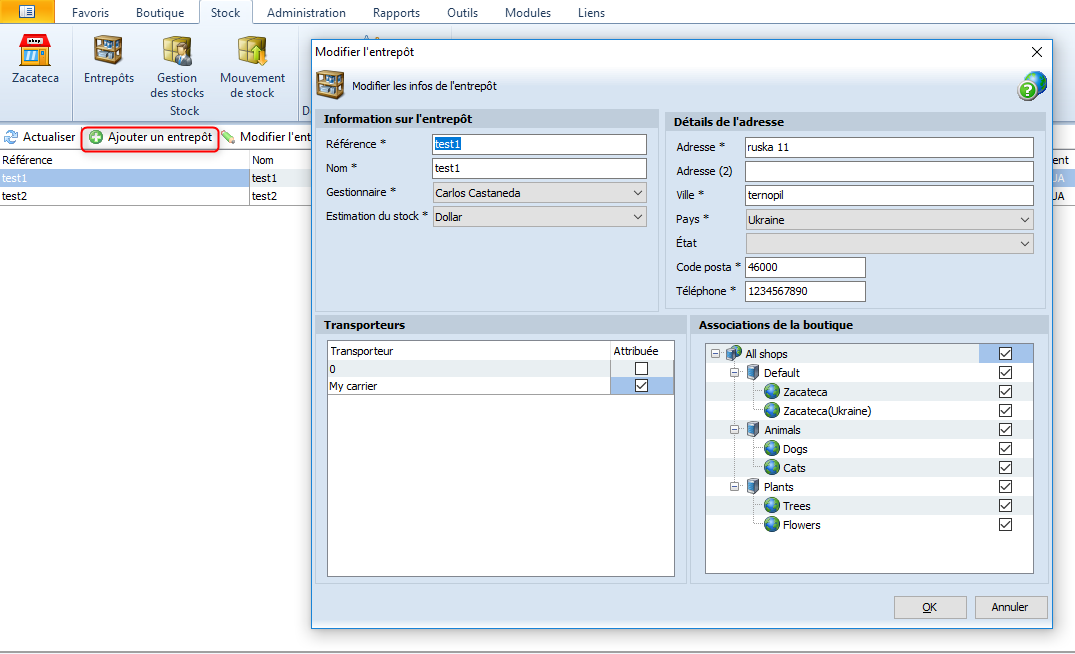Sort by the Référence column header
This screenshot has width=1075, height=654.
pyautogui.click(x=125, y=160)
